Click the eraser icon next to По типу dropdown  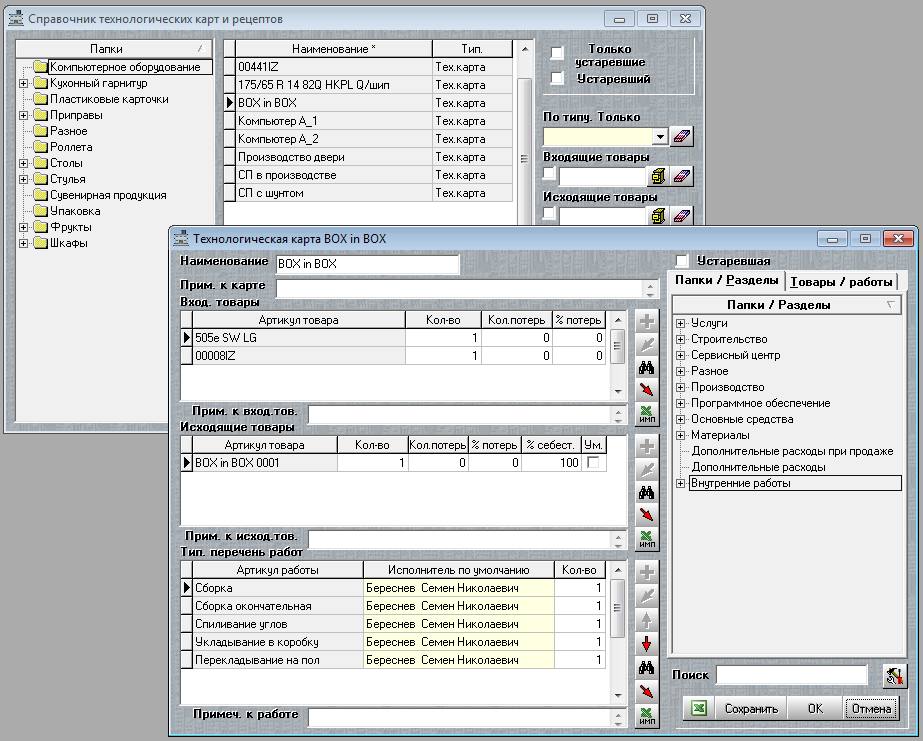pyautogui.click(x=681, y=137)
